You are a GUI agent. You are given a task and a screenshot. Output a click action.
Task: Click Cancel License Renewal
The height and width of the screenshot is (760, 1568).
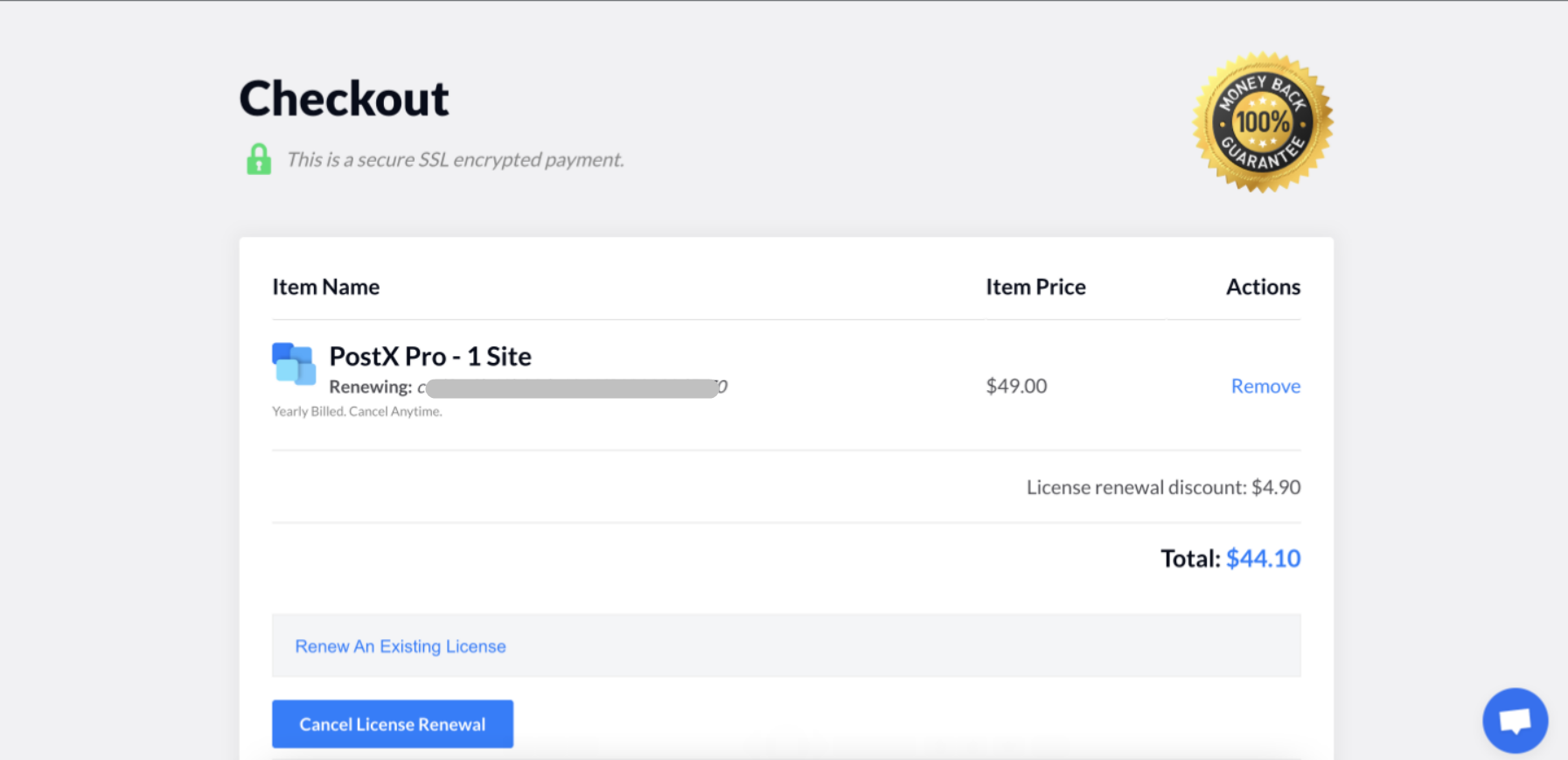click(392, 723)
